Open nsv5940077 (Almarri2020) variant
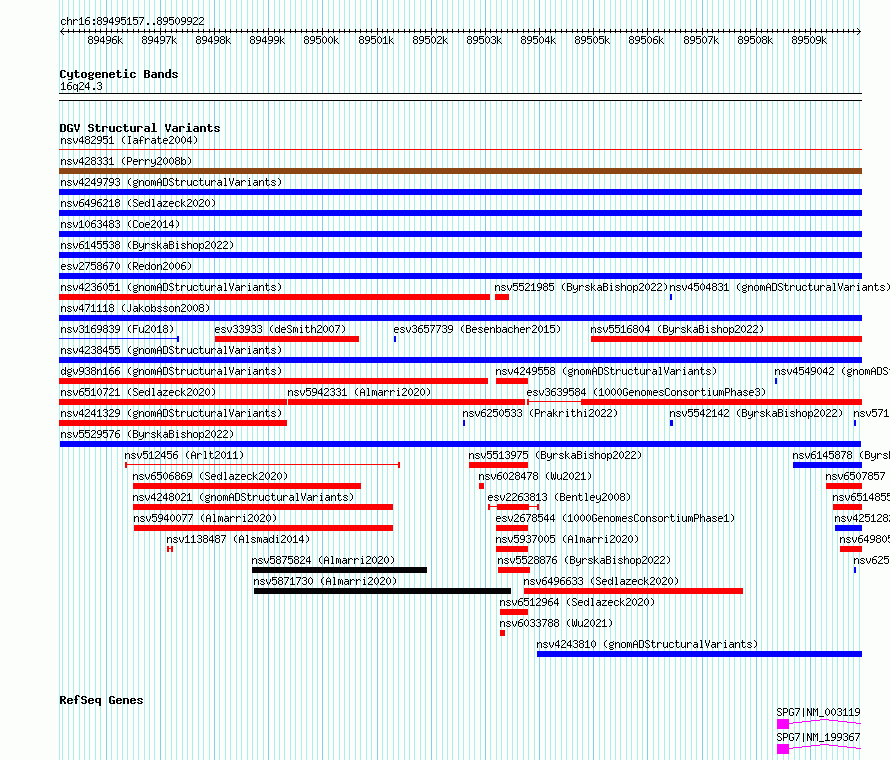The height and width of the screenshot is (760, 890). tap(205, 518)
